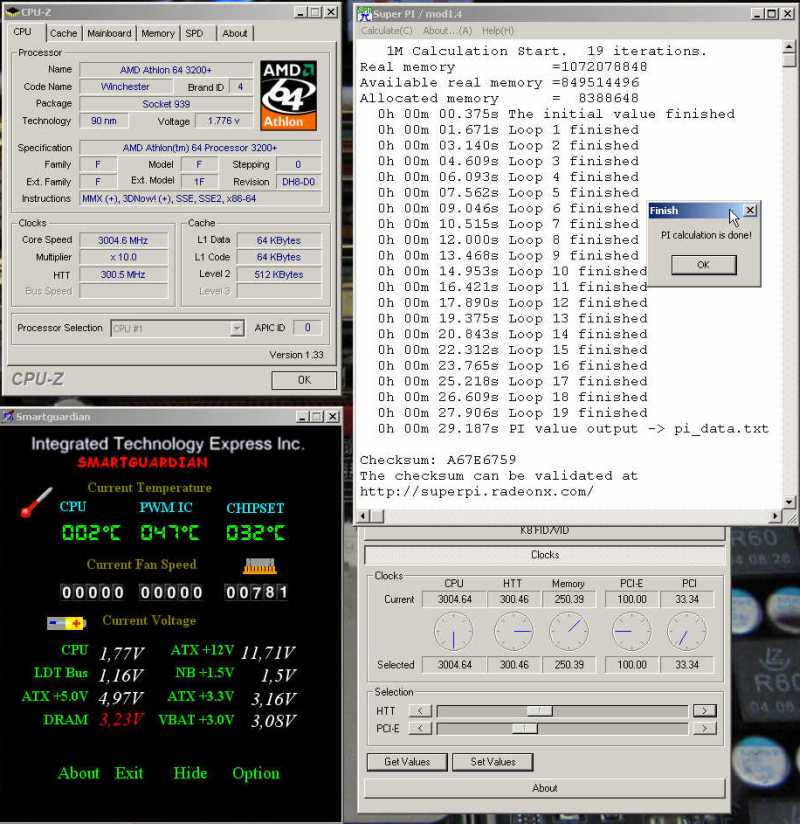Click the AMD Athlon 64 logo

tap(289, 95)
